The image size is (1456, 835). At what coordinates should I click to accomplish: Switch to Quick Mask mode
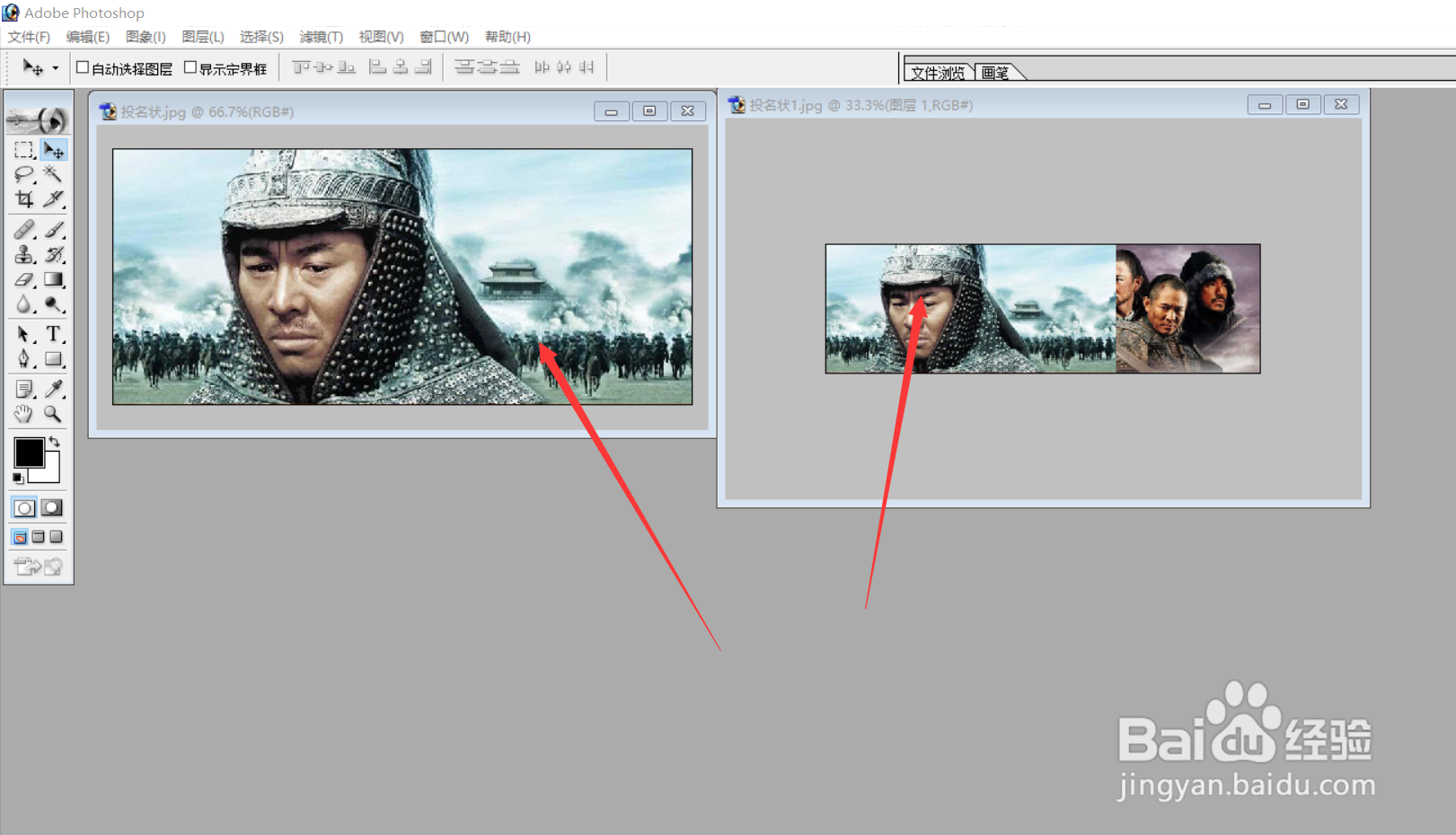(52, 508)
